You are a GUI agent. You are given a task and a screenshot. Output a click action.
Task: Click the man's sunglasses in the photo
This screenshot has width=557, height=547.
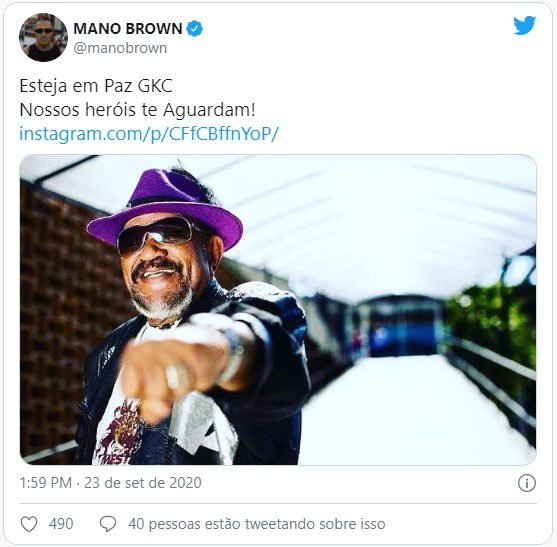pyautogui.click(x=156, y=234)
